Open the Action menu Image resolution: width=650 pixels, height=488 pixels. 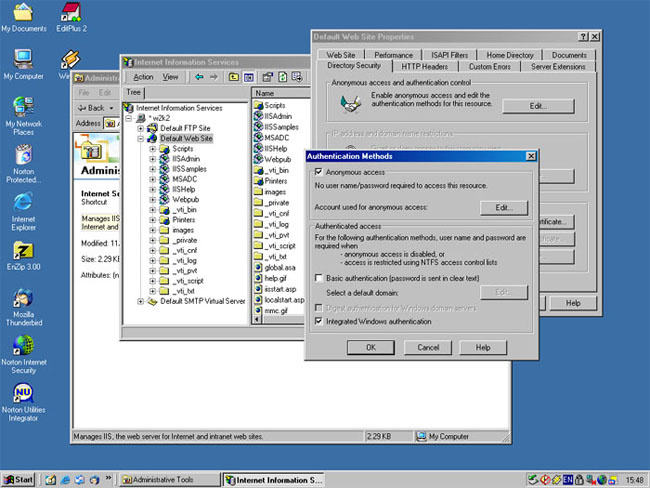143,77
